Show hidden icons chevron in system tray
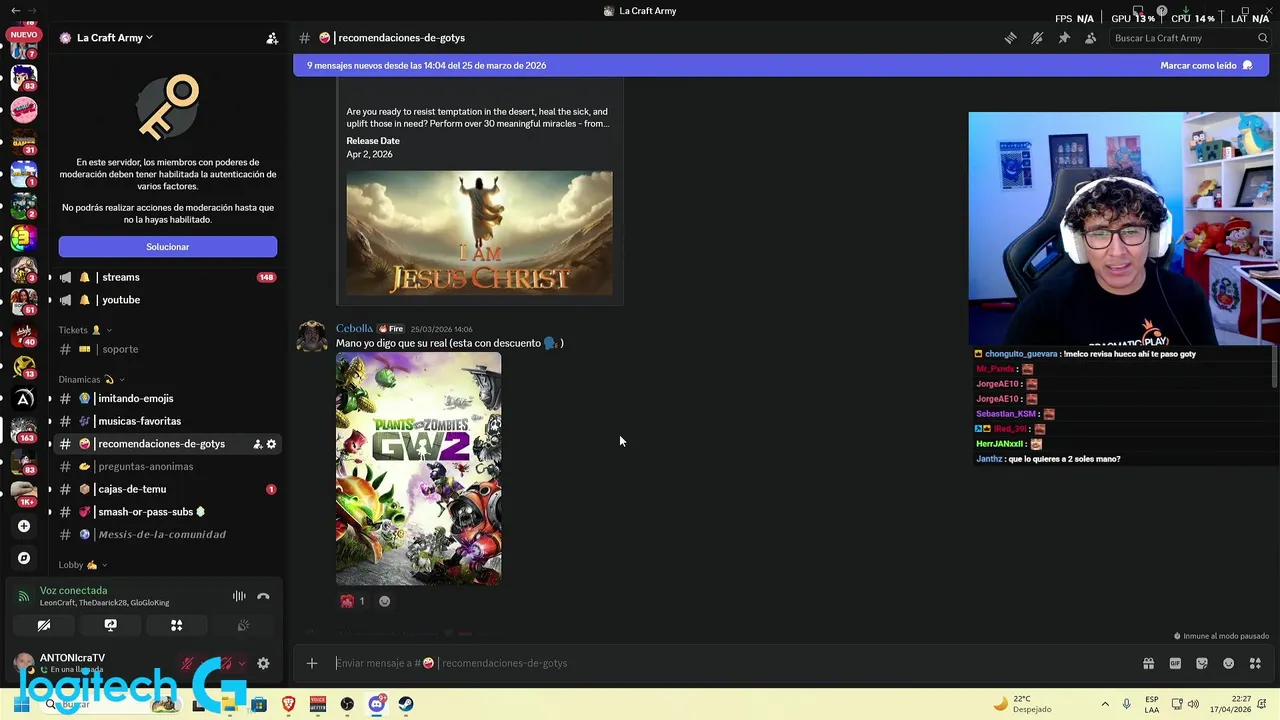 tap(1105, 704)
